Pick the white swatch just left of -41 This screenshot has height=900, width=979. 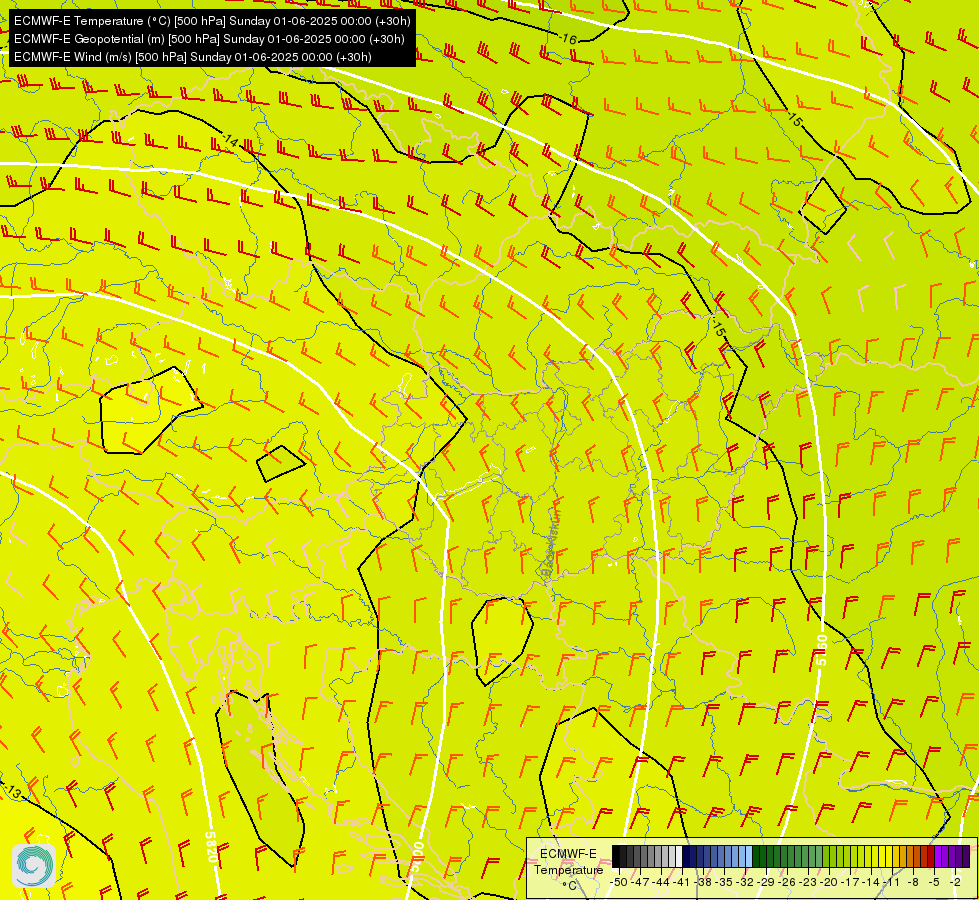[679, 856]
